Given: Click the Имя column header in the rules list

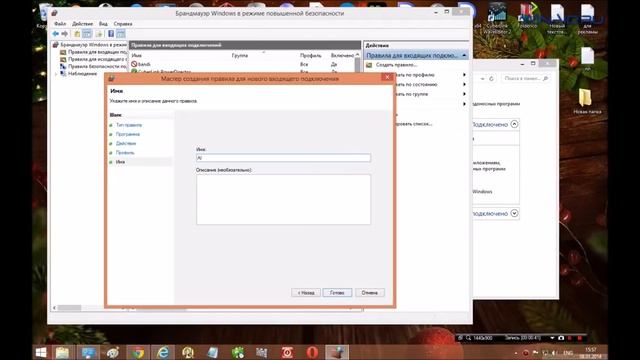Looking at the screenshot, I should [x=137, y=55].
